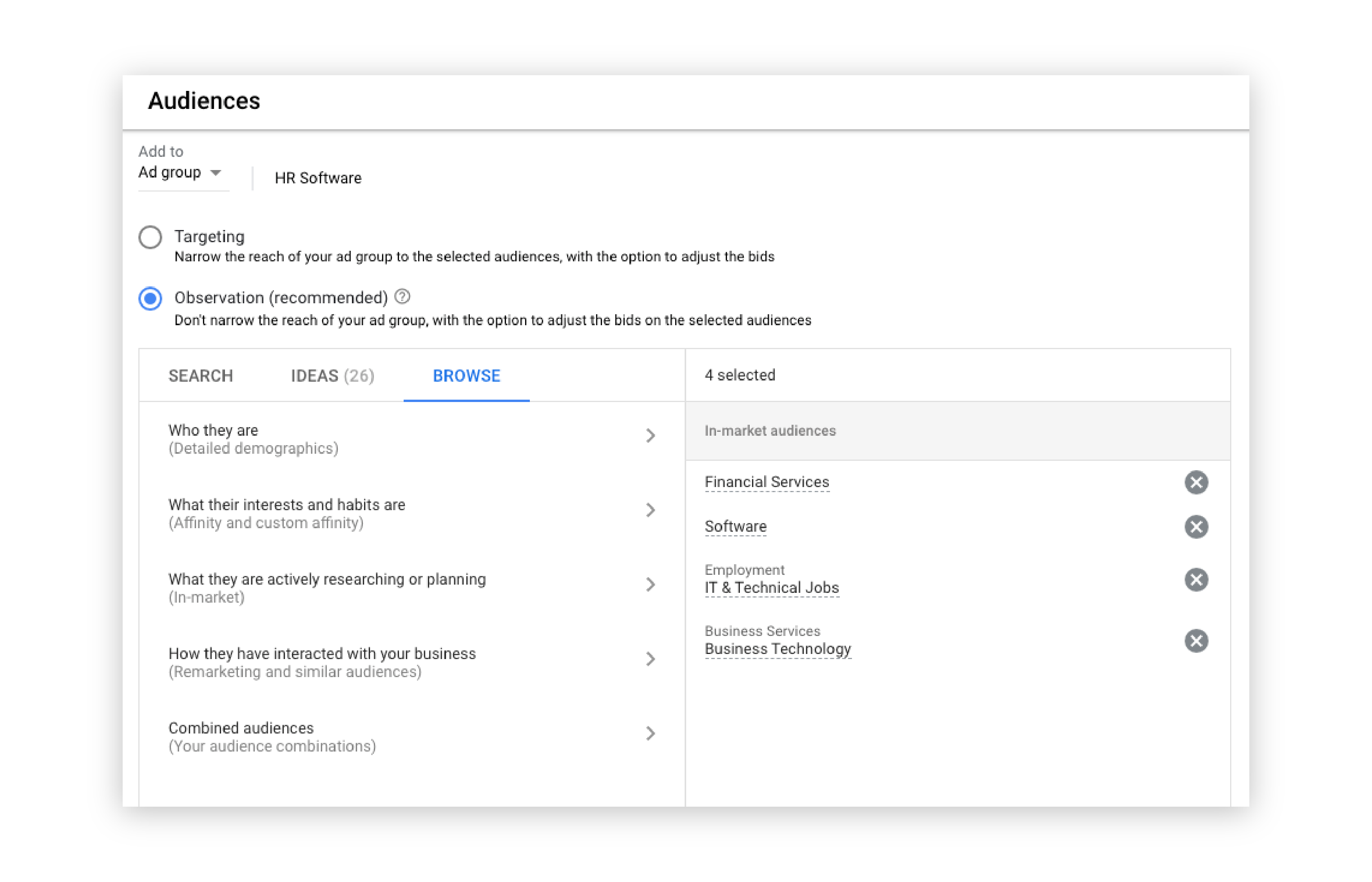
Task: Click the Audiences heading
Action: tap(203, 100)
